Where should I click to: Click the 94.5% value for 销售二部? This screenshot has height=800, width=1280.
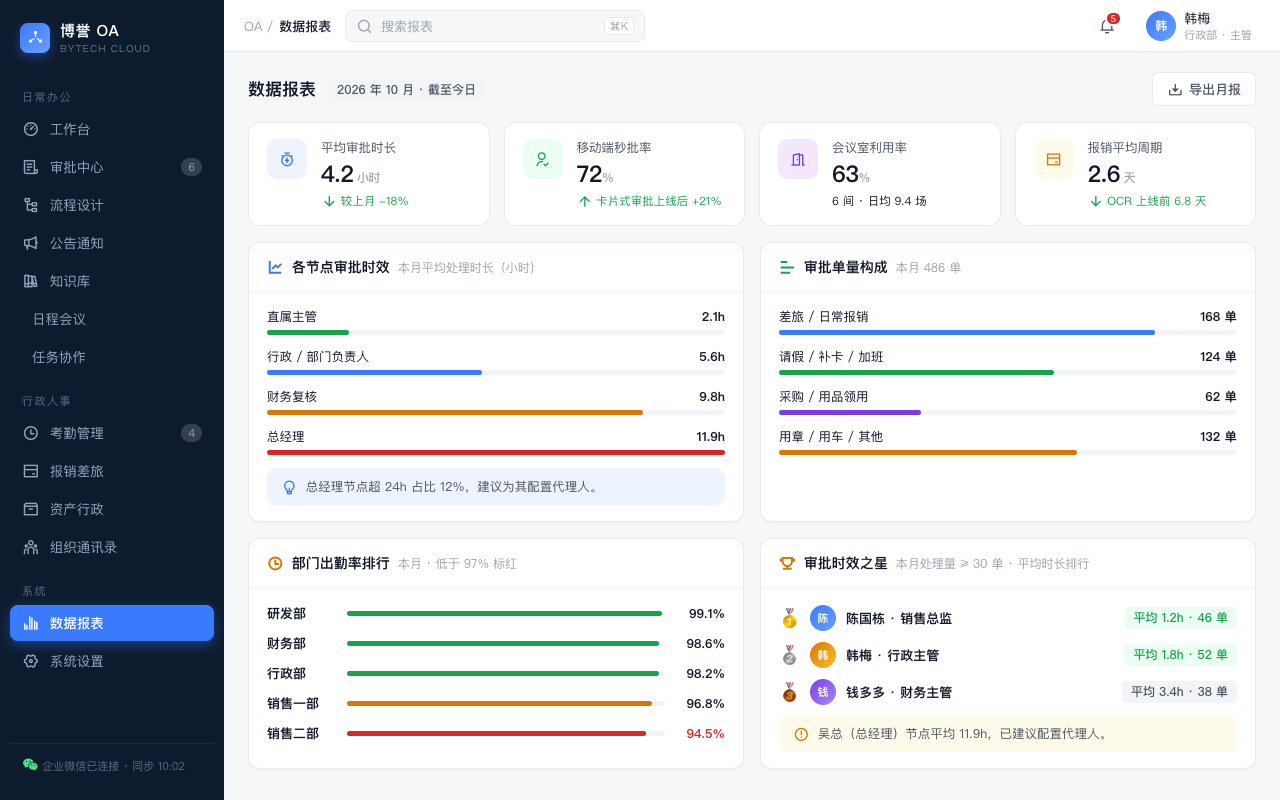(x=705, y=733)
